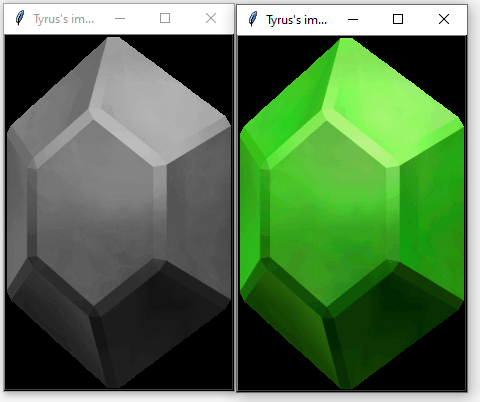This screenshot has width=480, height=402.
Task: Minimize the green gem window
Action: (x=353, y=19)
